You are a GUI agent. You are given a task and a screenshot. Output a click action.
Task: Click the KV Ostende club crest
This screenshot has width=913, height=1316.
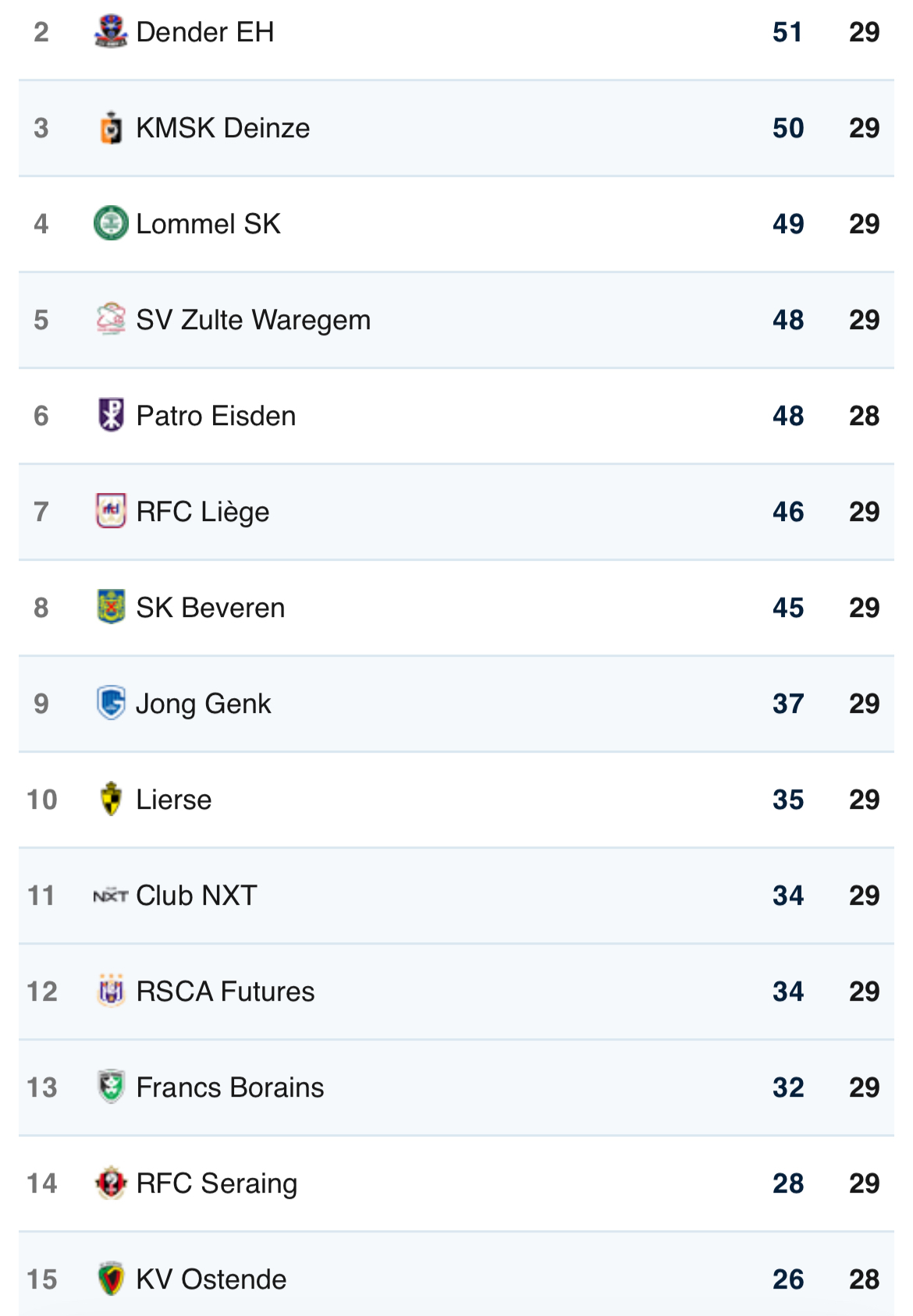pos(111,1279)
